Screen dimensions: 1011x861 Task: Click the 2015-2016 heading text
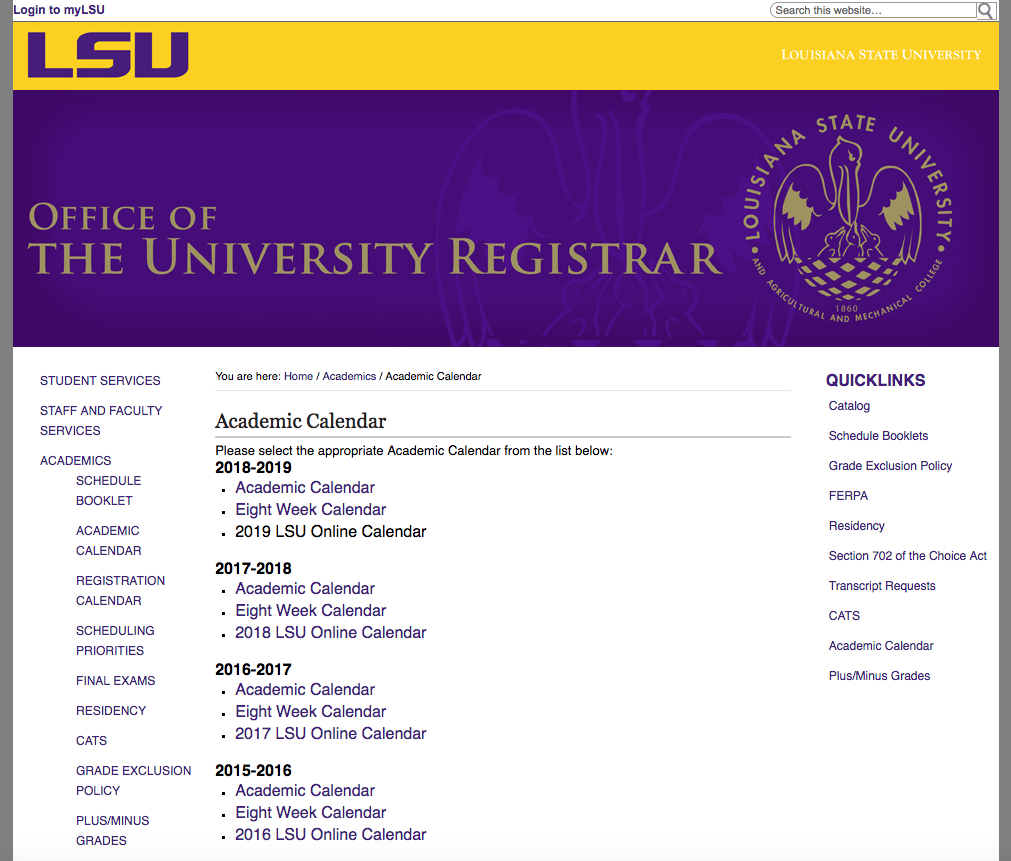coord(253,770)
